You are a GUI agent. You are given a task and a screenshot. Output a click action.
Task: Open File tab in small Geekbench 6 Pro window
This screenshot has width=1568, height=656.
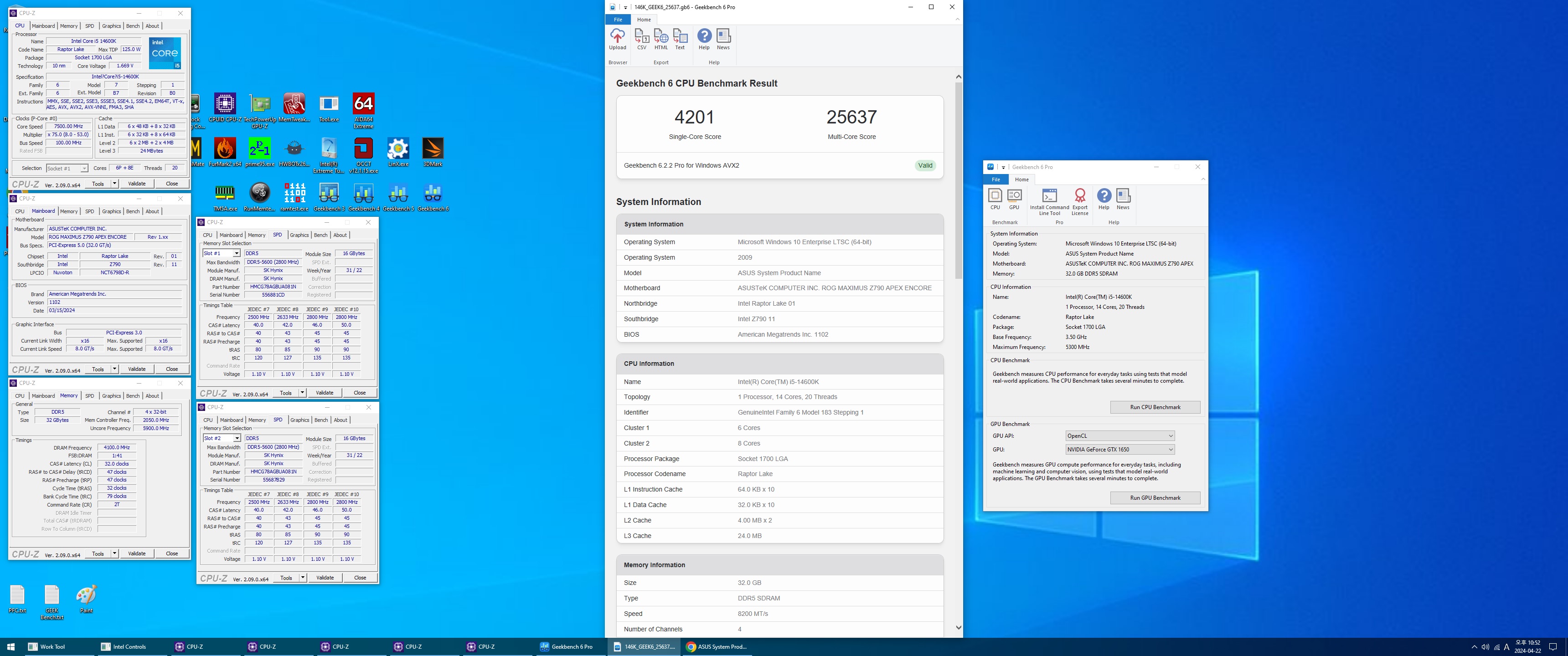[x=996, y=179]
